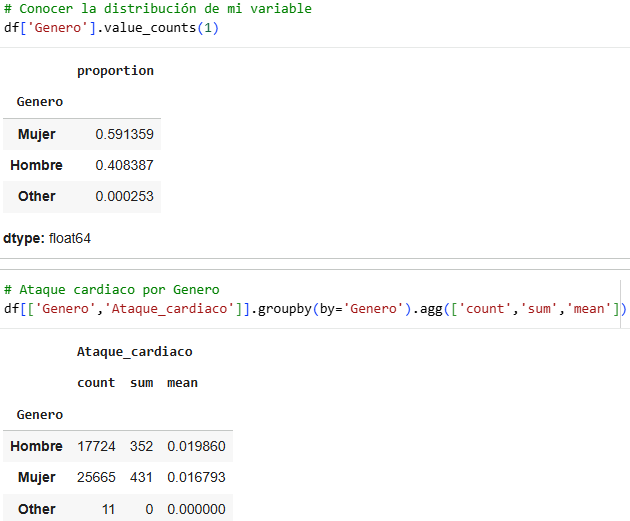Click the Mujer row in proportion table

pos(82,134)
